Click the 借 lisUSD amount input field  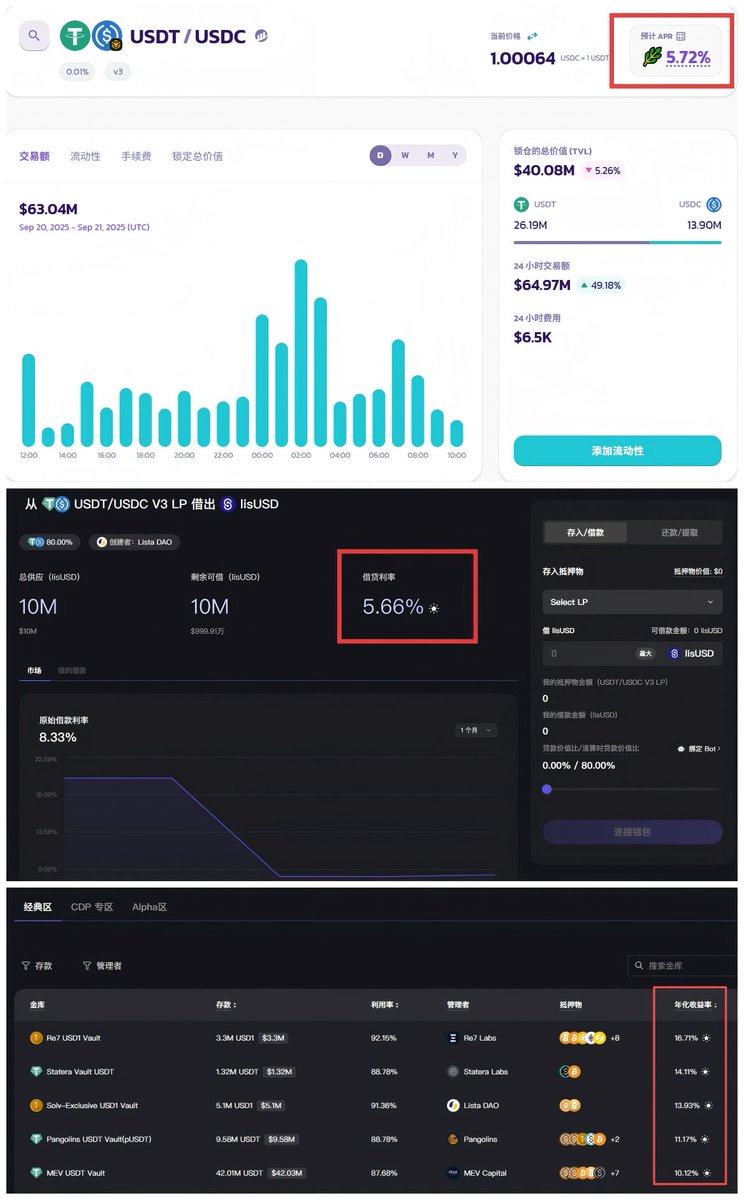pos(588,653)
